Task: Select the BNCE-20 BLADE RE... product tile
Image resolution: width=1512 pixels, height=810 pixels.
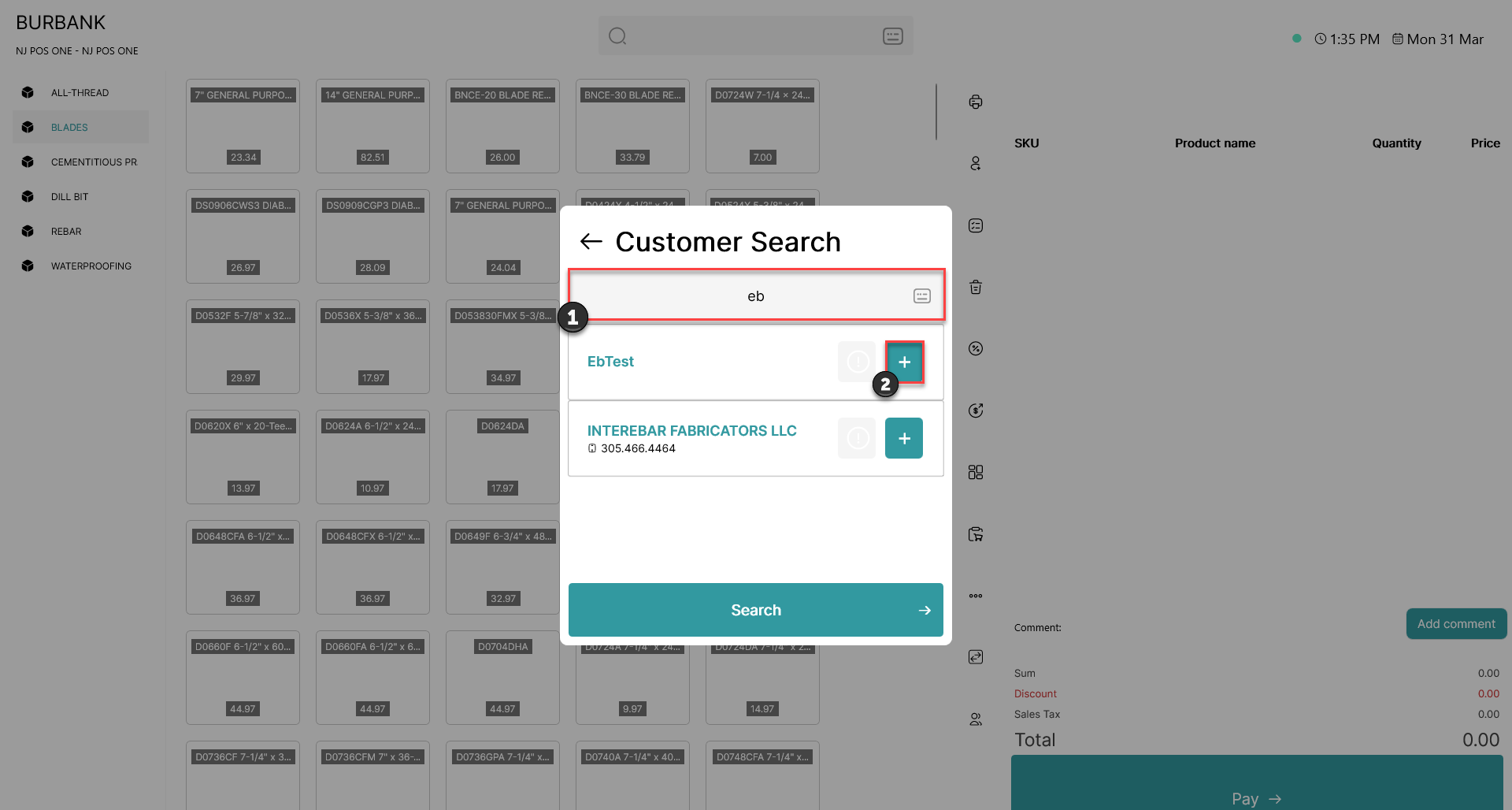Action: tap(502, 126)
